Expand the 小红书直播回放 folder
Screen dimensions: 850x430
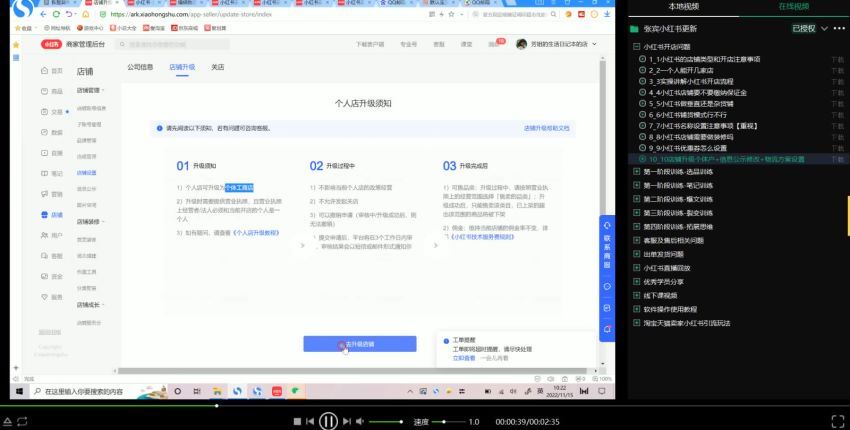click(636, 268)
